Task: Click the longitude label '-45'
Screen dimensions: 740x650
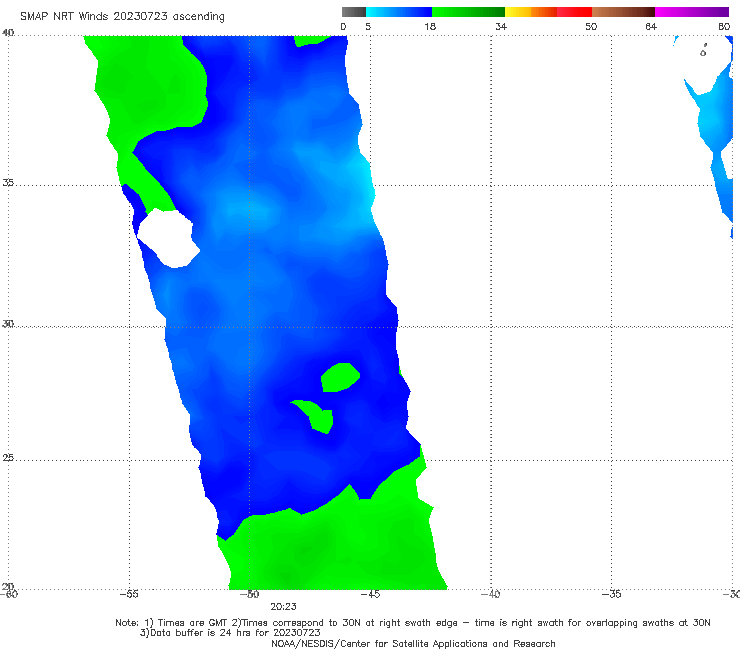Action: 370,594
